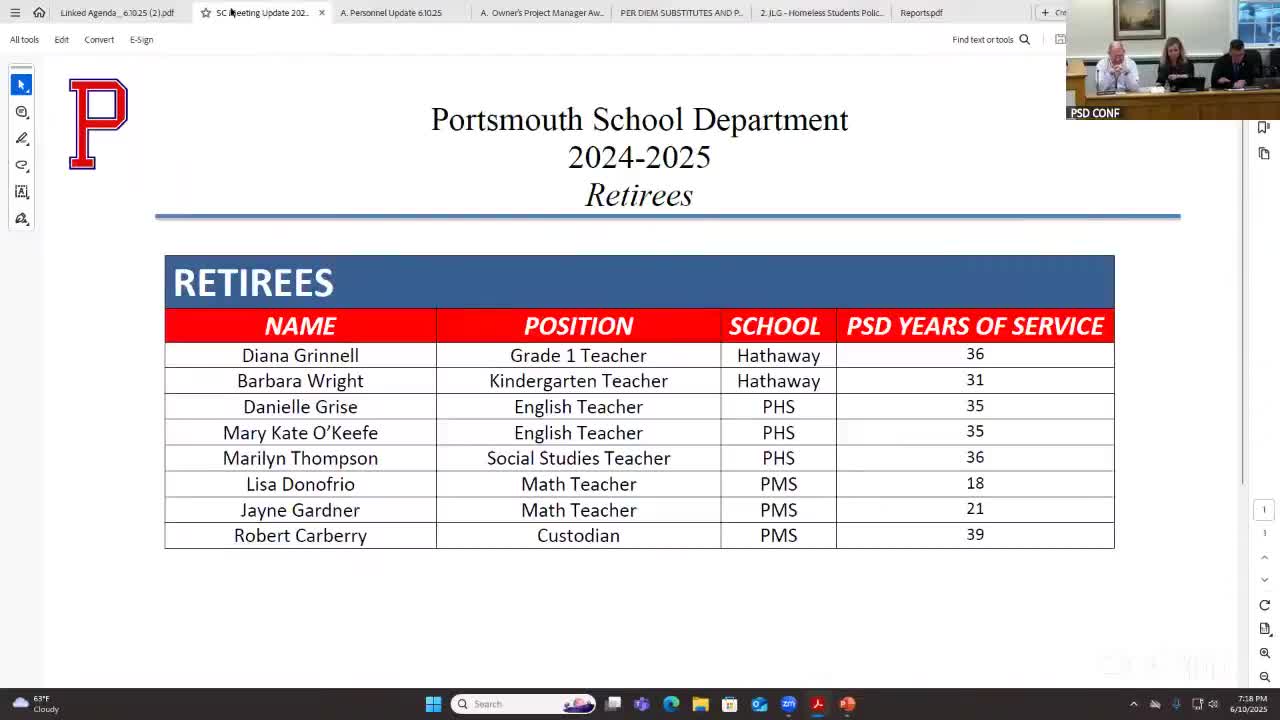The image size is (1280, 720).
Task: Click the name Marilyn Thompson
Action: pyautogui.click(x=300, y=458)
